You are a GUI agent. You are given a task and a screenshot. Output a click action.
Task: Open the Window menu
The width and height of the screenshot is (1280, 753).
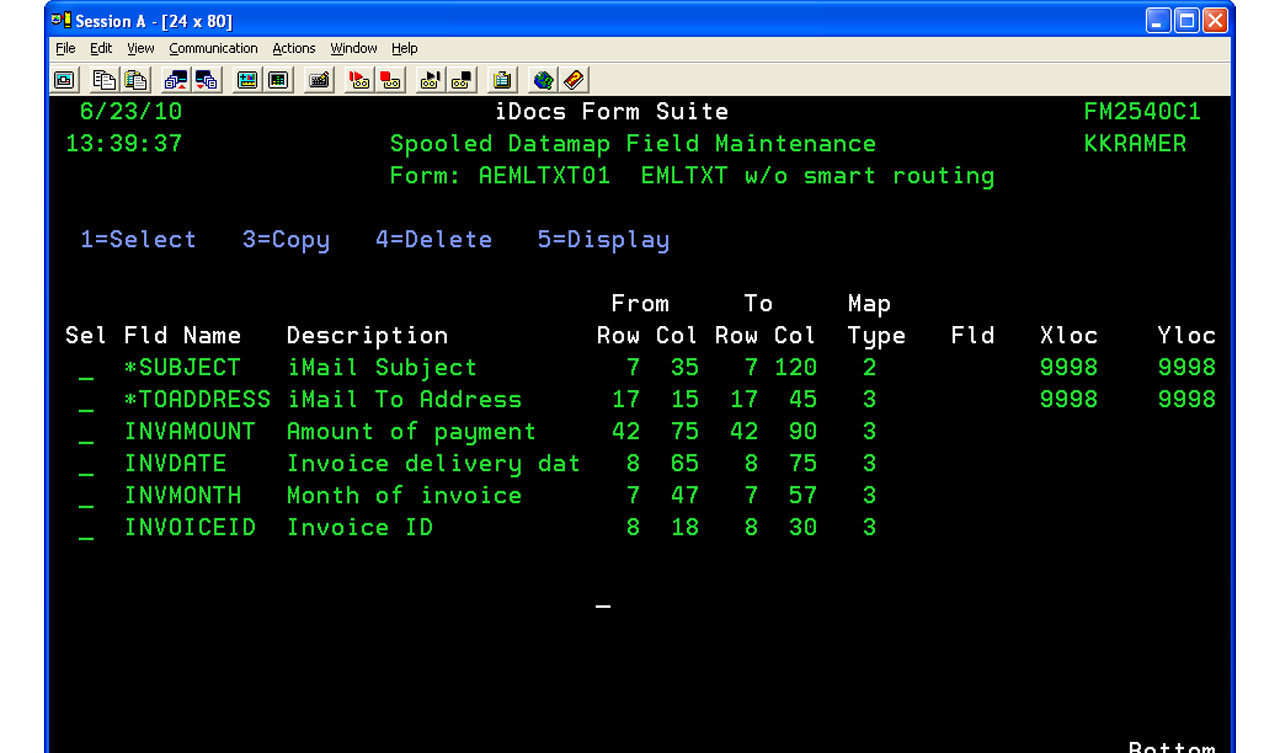pyautogui.click(x=354, y=48)
